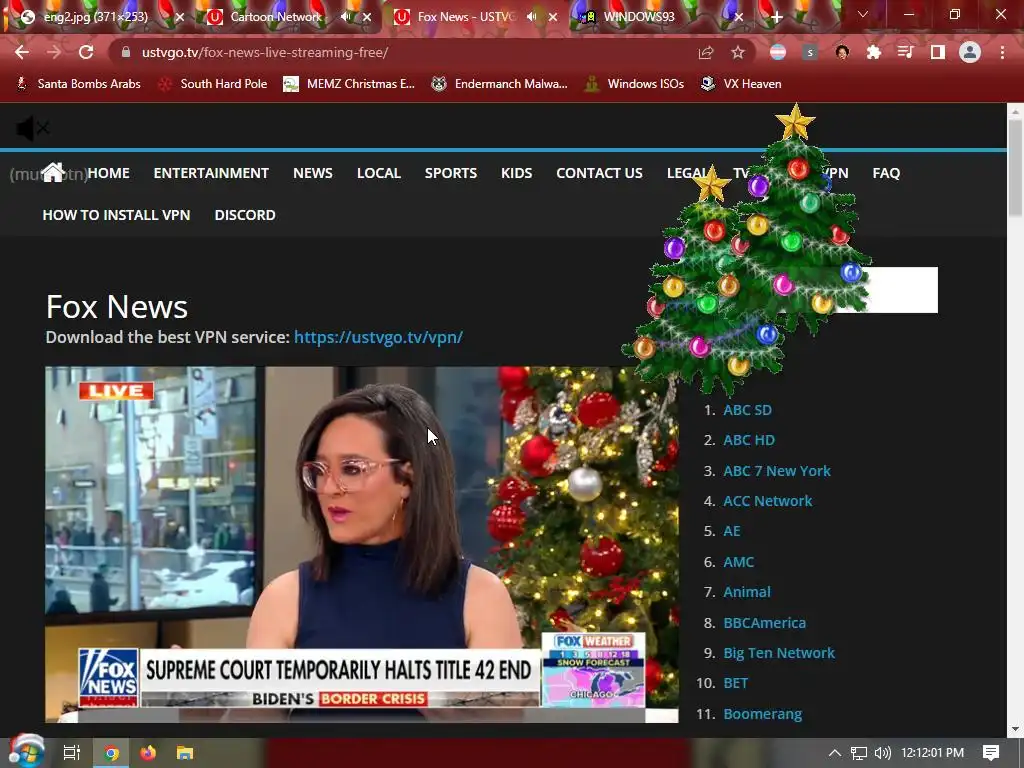Open Firefox from the taskbar
The width and height of the screenshot is (1024, 768).
tap(148, 753)
